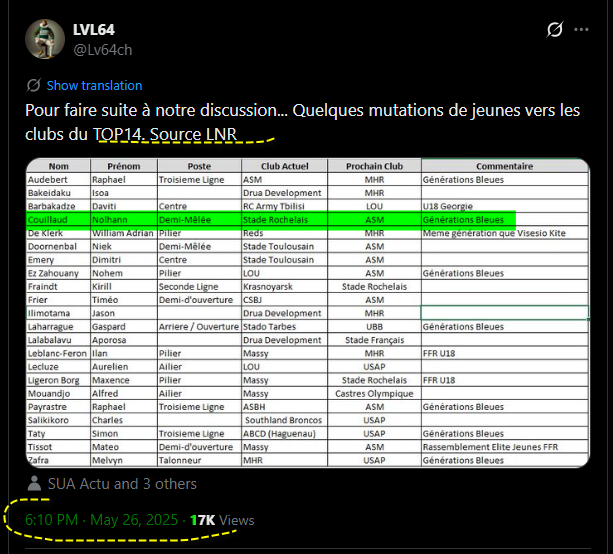Image resolution: width=613 pixels, height=554 pixels.
Task: Click the Seconde Ligne position cell
Action: coord(199,287)
